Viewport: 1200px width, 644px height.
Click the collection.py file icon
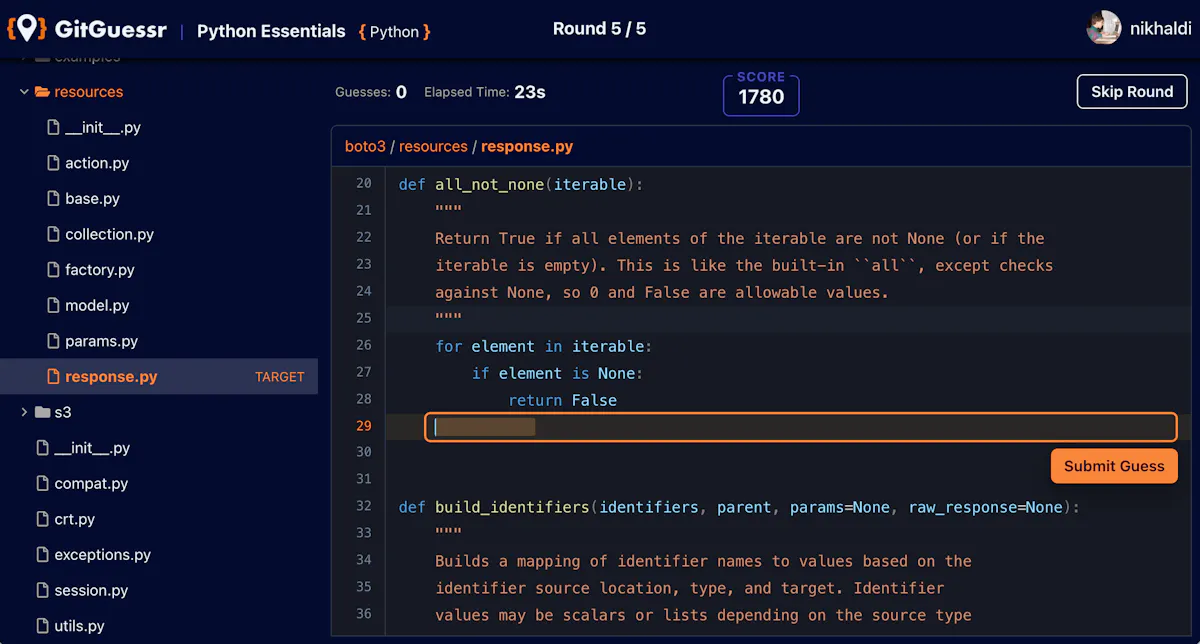tap(55, 234)
